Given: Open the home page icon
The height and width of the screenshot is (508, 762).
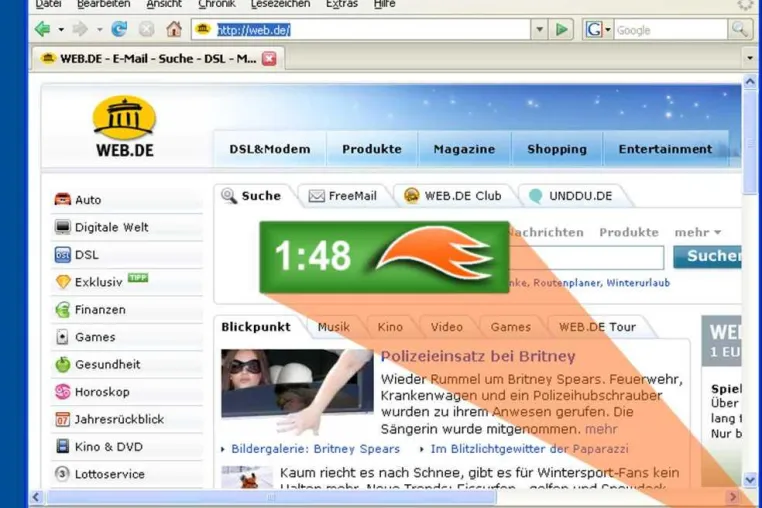Looking at the screenshot, I should tap(173, 30).
